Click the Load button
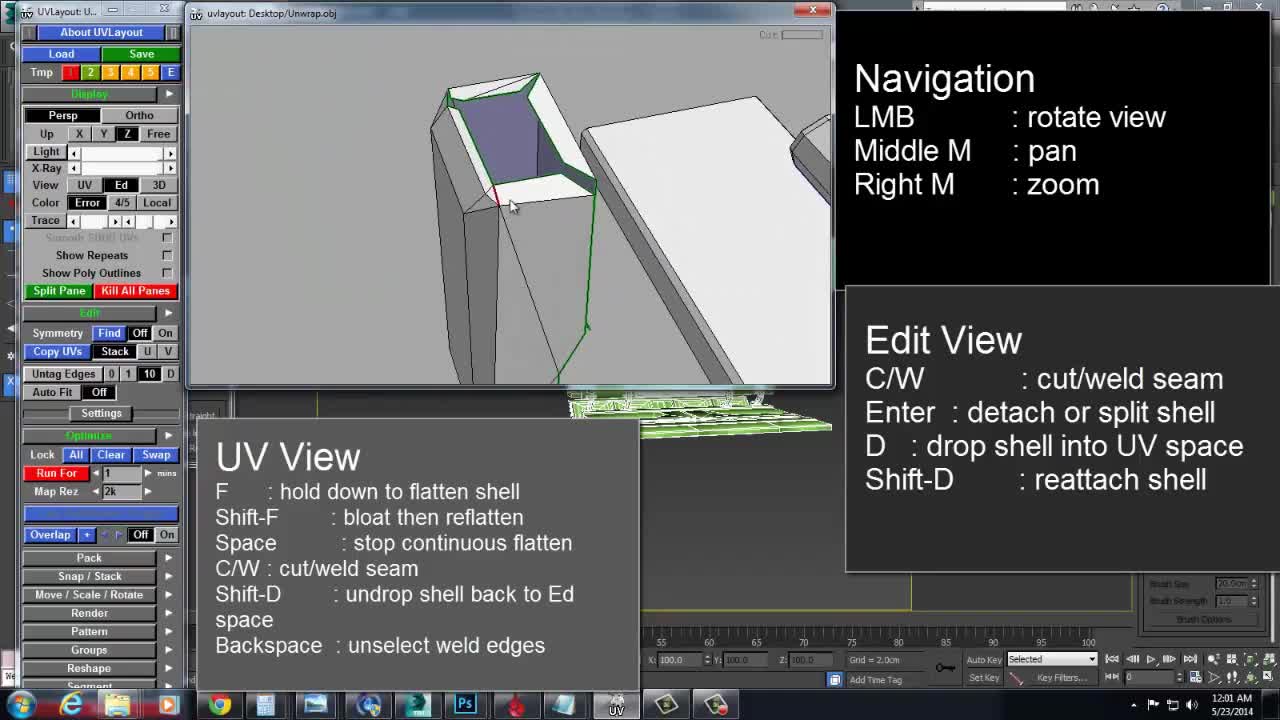Viewport: 1280px width, 720px height. (61, 54)
